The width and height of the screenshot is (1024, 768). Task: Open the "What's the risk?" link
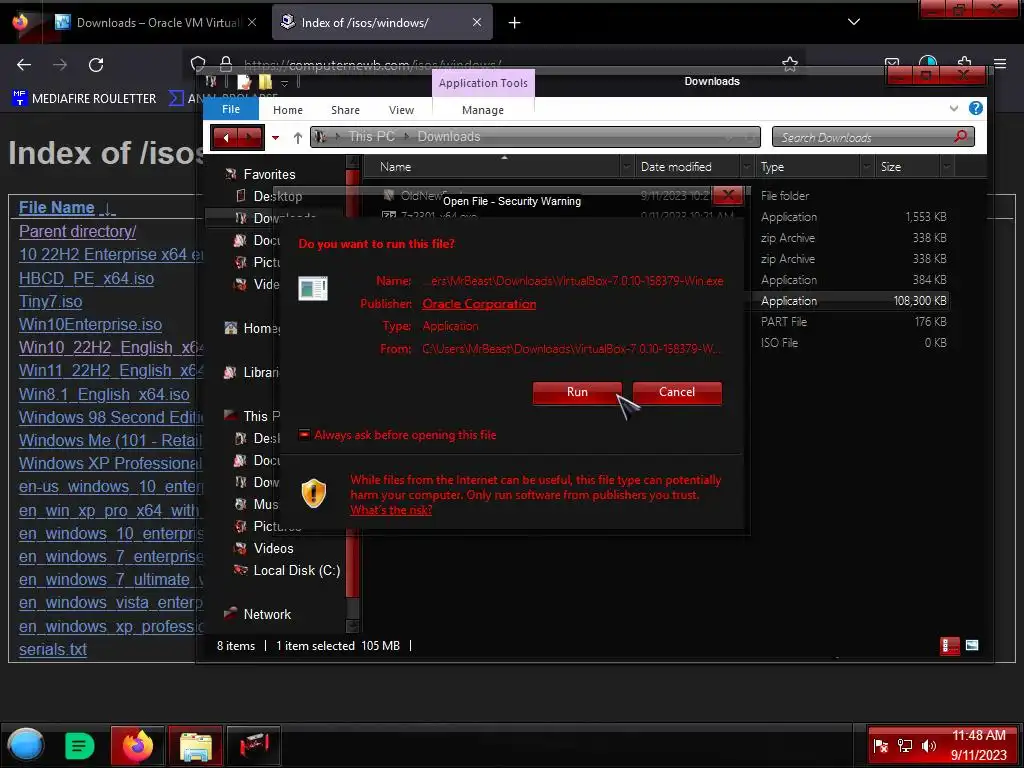391,510
